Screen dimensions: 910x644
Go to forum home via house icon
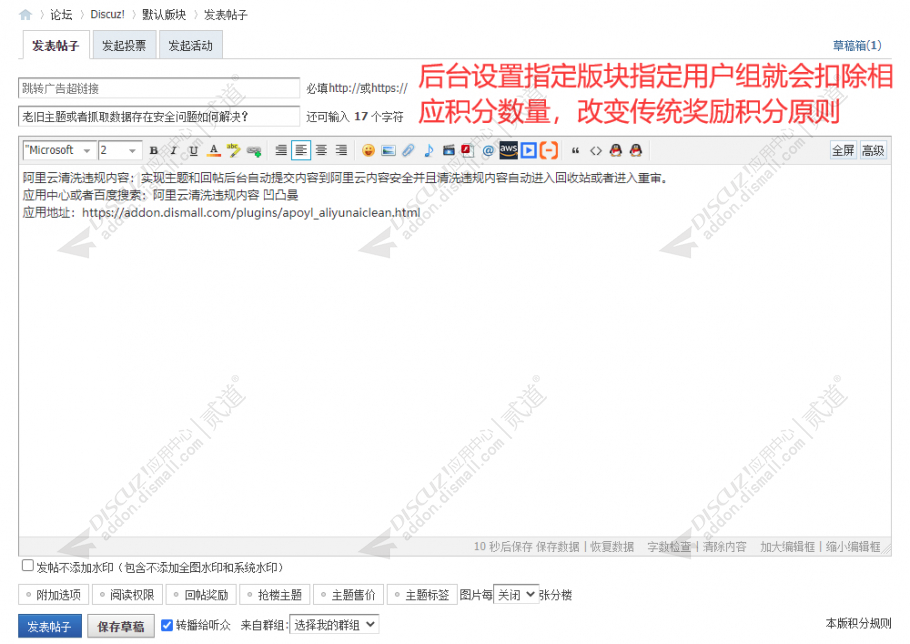pyautogui.click(x=26, y=15)
